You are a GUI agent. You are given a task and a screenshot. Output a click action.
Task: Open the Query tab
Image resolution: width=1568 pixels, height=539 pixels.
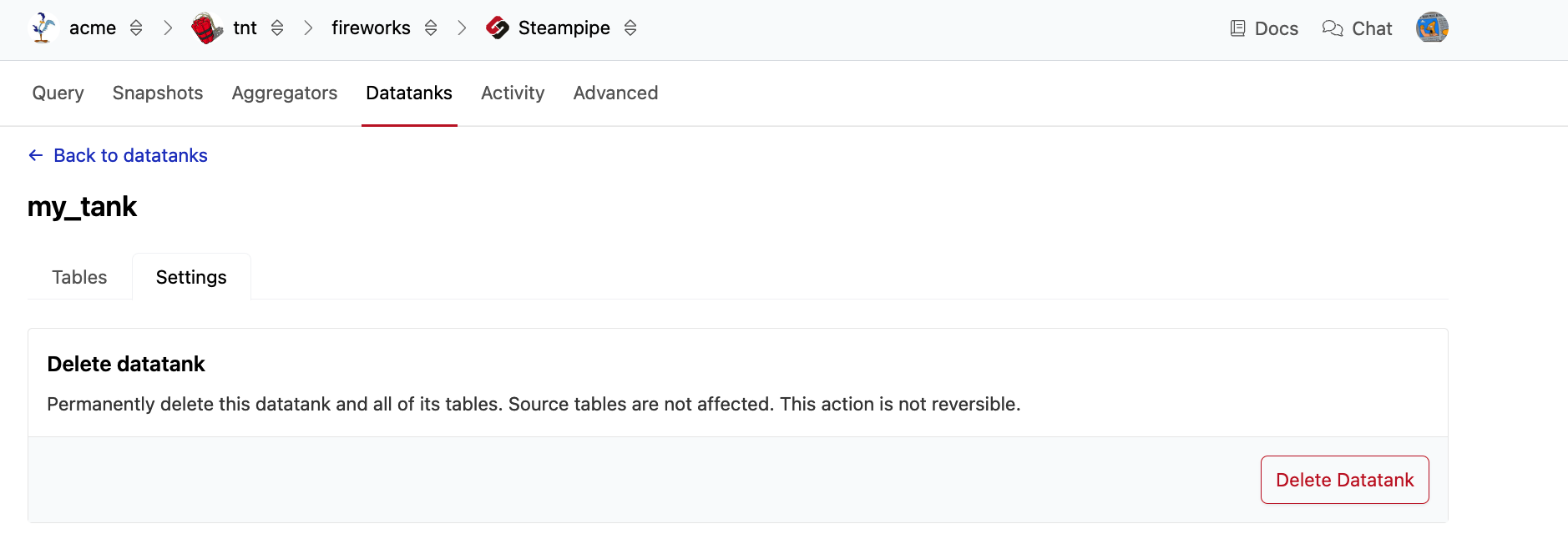tap(58, 93)
